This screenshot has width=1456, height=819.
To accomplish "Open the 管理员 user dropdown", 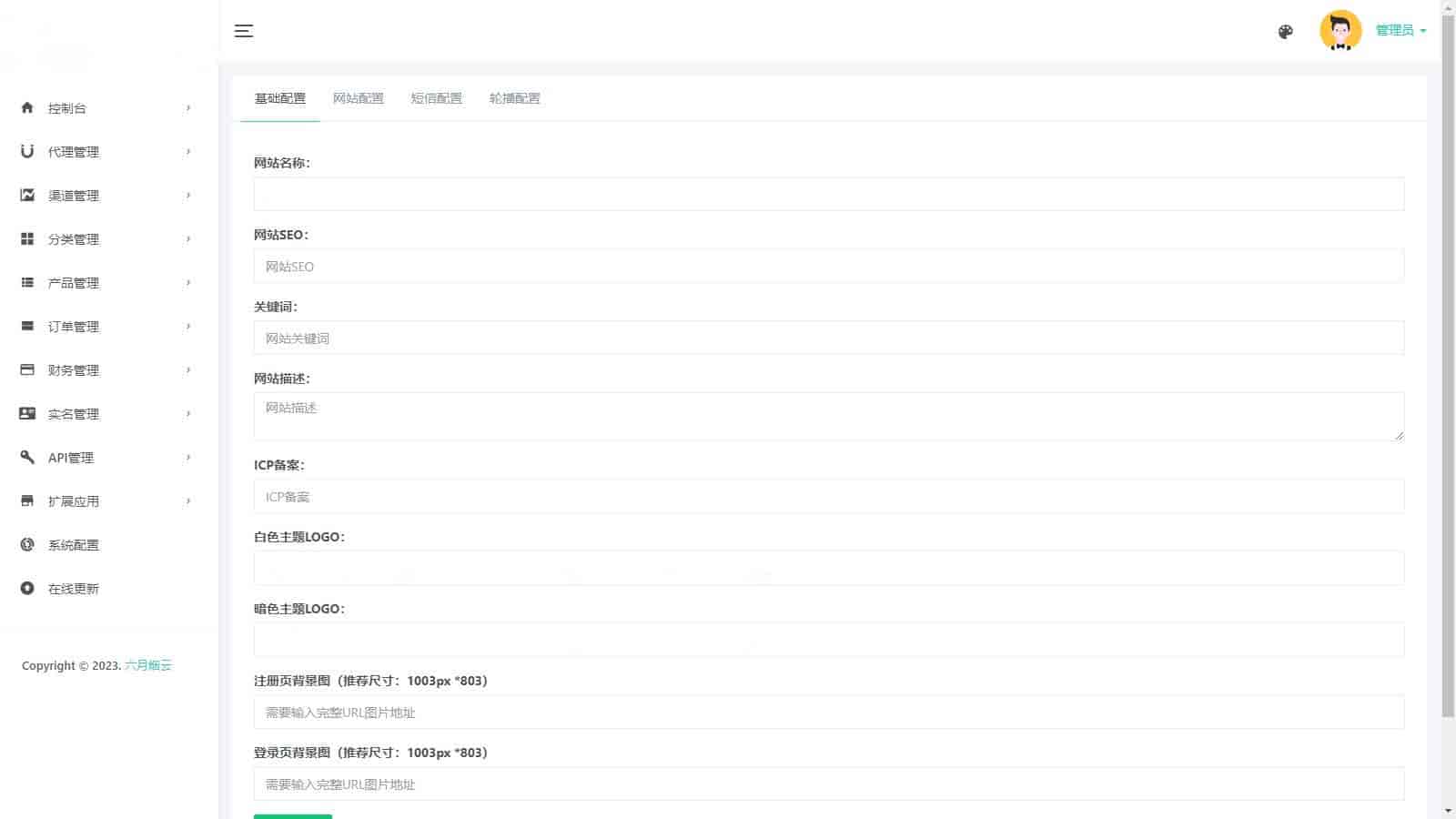I will point(1400,31).
